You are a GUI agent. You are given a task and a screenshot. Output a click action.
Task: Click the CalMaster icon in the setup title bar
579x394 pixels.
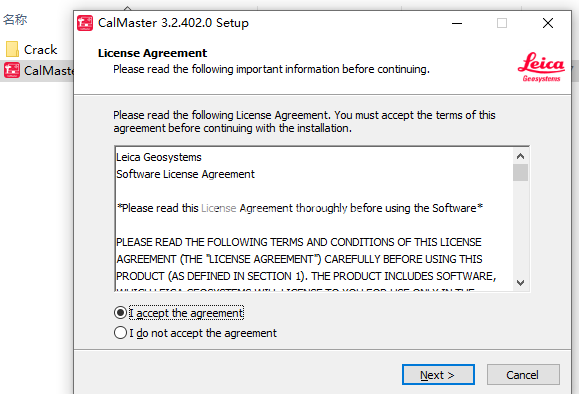point(85,23)
